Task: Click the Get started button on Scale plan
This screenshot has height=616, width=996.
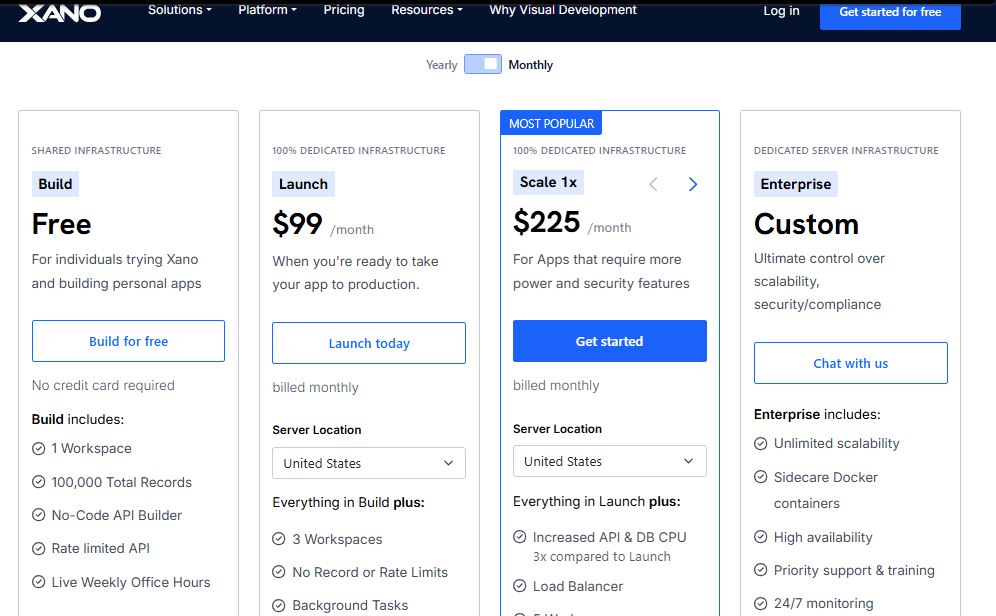Action: (x=610, y=341)
